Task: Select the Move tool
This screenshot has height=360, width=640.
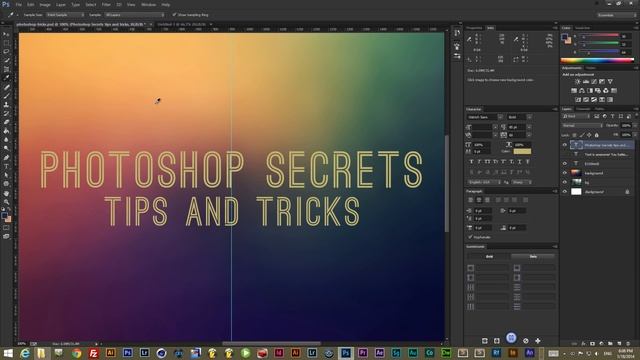Action: click(6, 34)
